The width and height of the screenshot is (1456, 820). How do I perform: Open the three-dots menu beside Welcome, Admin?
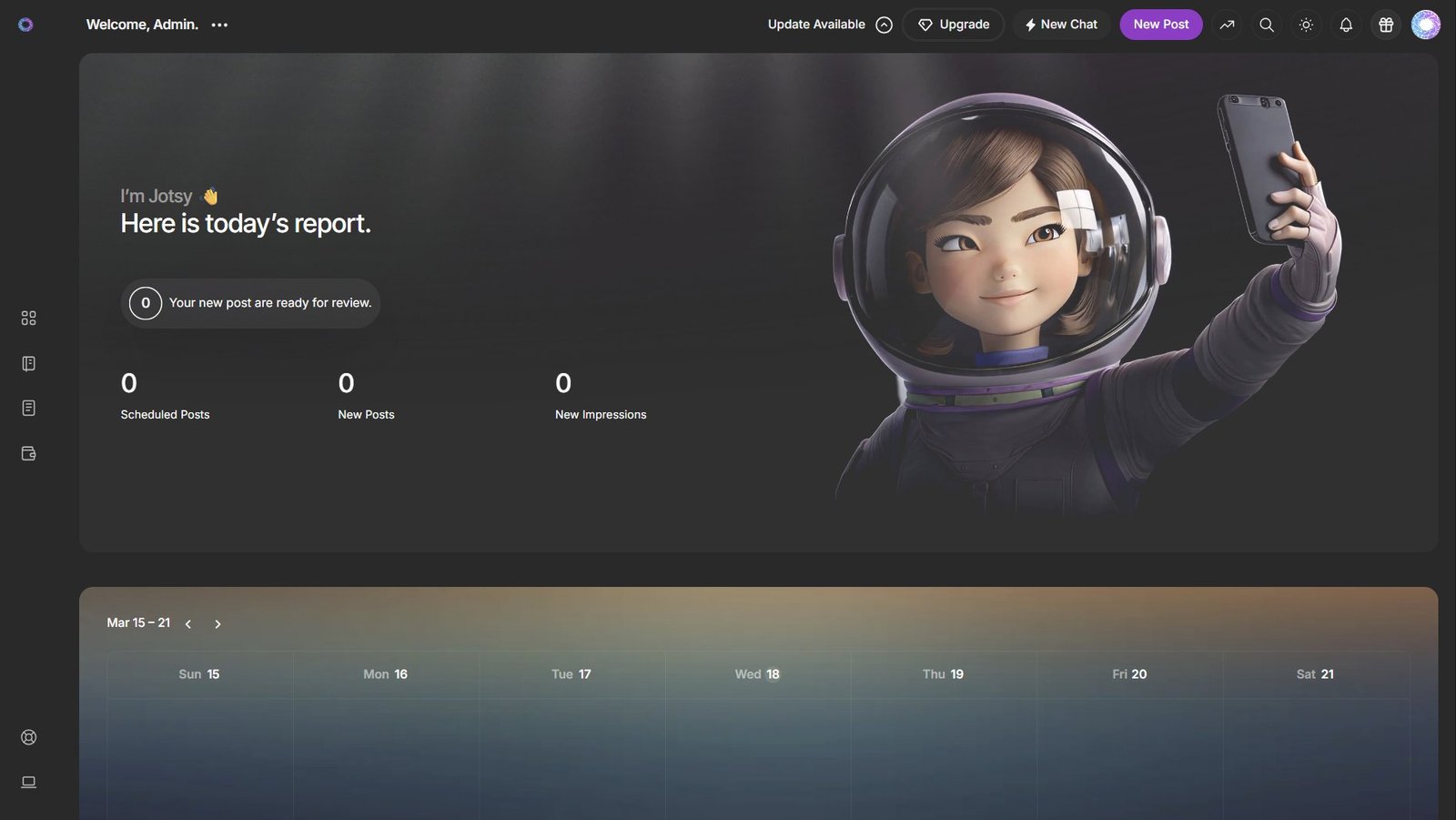click(x=219, y=25)
